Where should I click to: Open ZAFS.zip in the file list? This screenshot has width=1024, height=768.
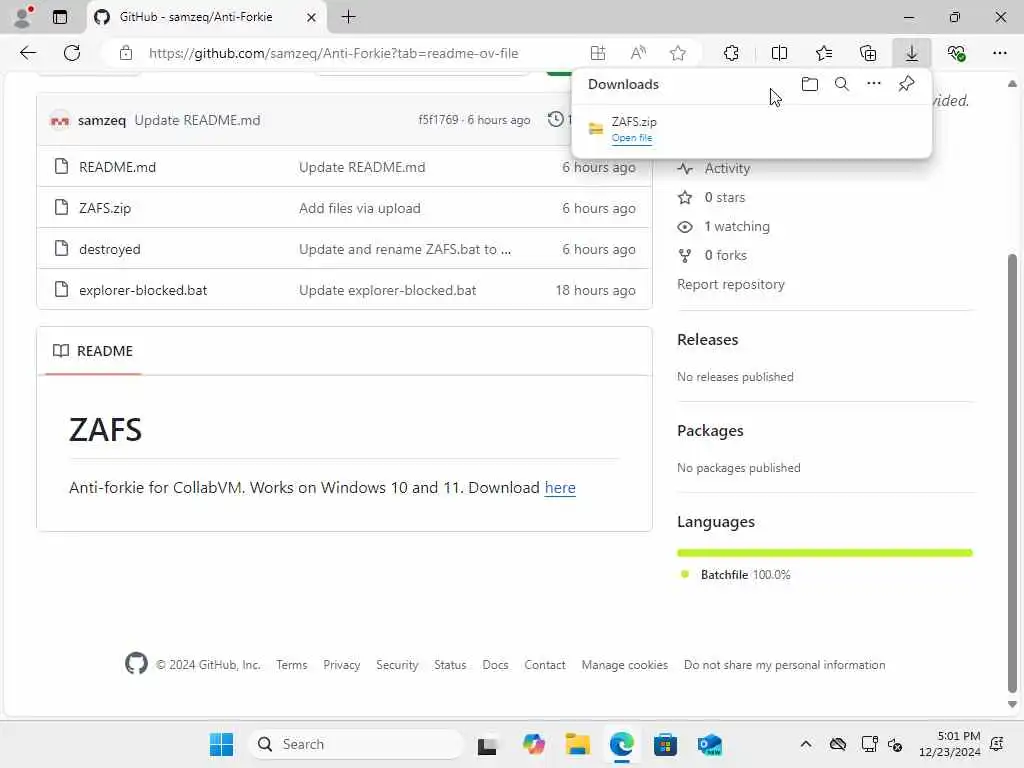105,208
